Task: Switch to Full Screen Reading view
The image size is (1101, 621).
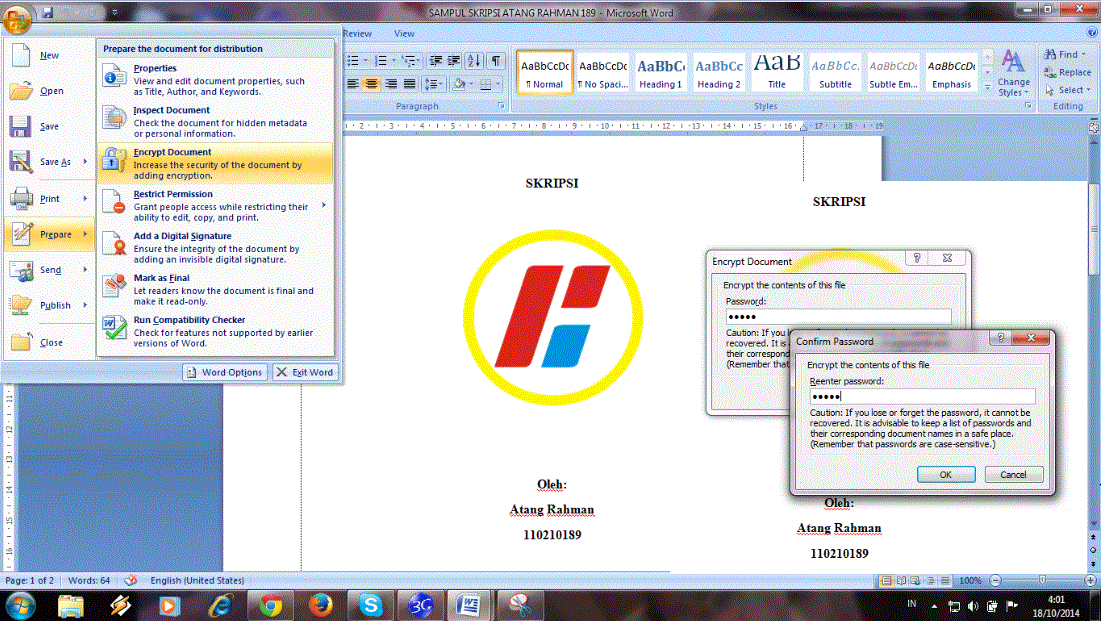Action: click(902, 581)
